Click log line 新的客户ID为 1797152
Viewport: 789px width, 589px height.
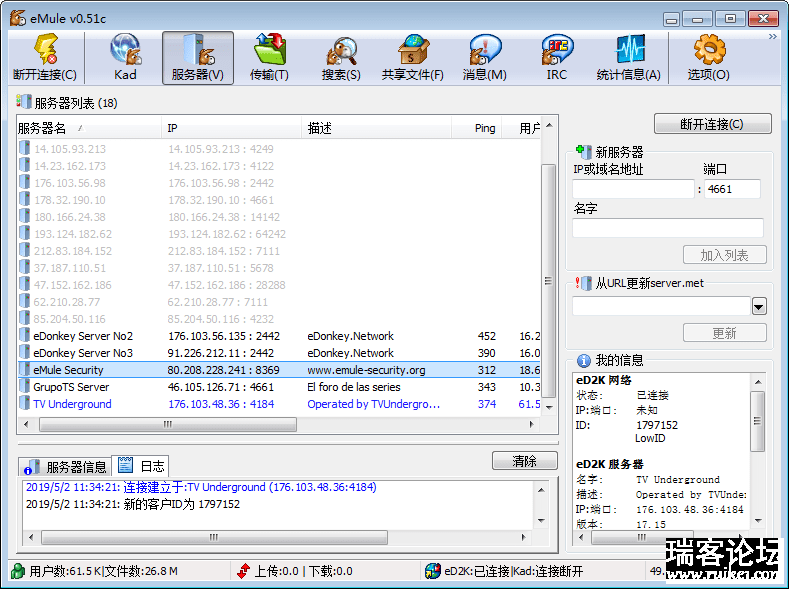point(133,504)
